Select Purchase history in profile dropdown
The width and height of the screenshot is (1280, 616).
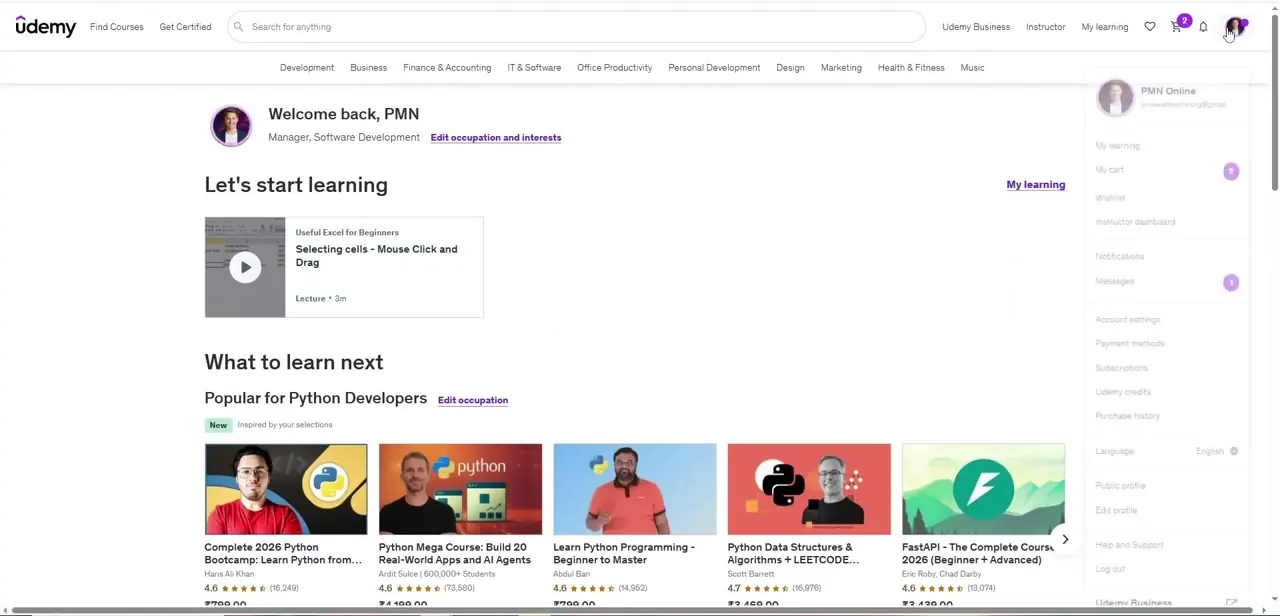coord(1127,416)
